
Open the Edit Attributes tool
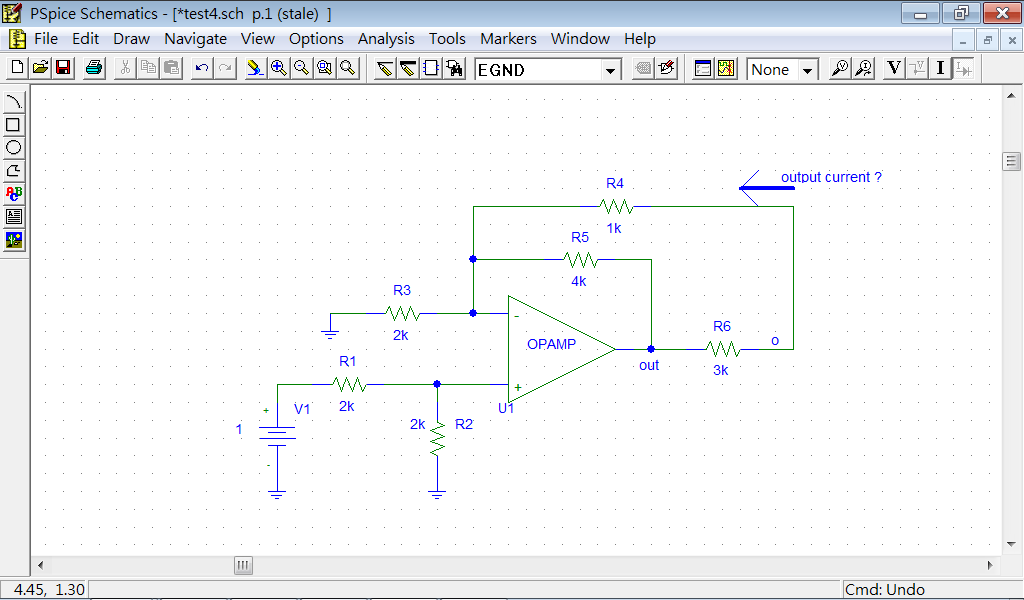pos(643,68)
